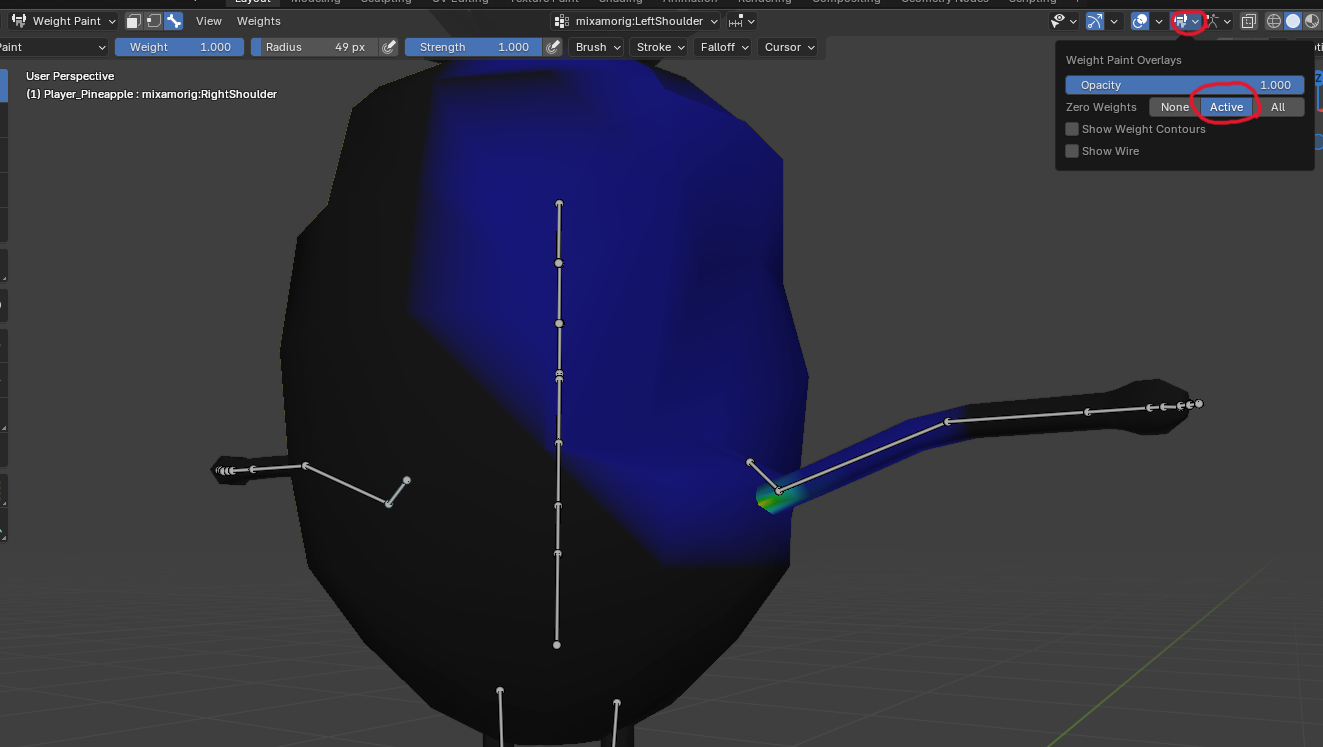Screen dimensions: 1323x747
Task: Enable Show Wire checkbox
Action: point(1072,151)
